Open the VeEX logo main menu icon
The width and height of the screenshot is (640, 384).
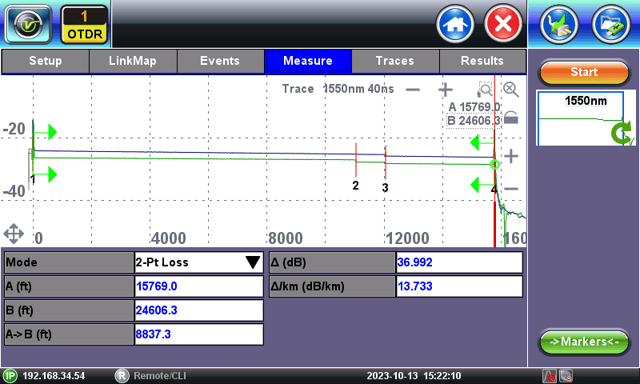pyautogui.click(x=28, y=24)
